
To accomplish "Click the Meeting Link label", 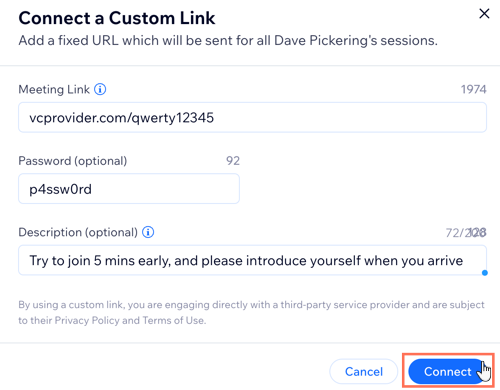I will click(x=54, y=89).
